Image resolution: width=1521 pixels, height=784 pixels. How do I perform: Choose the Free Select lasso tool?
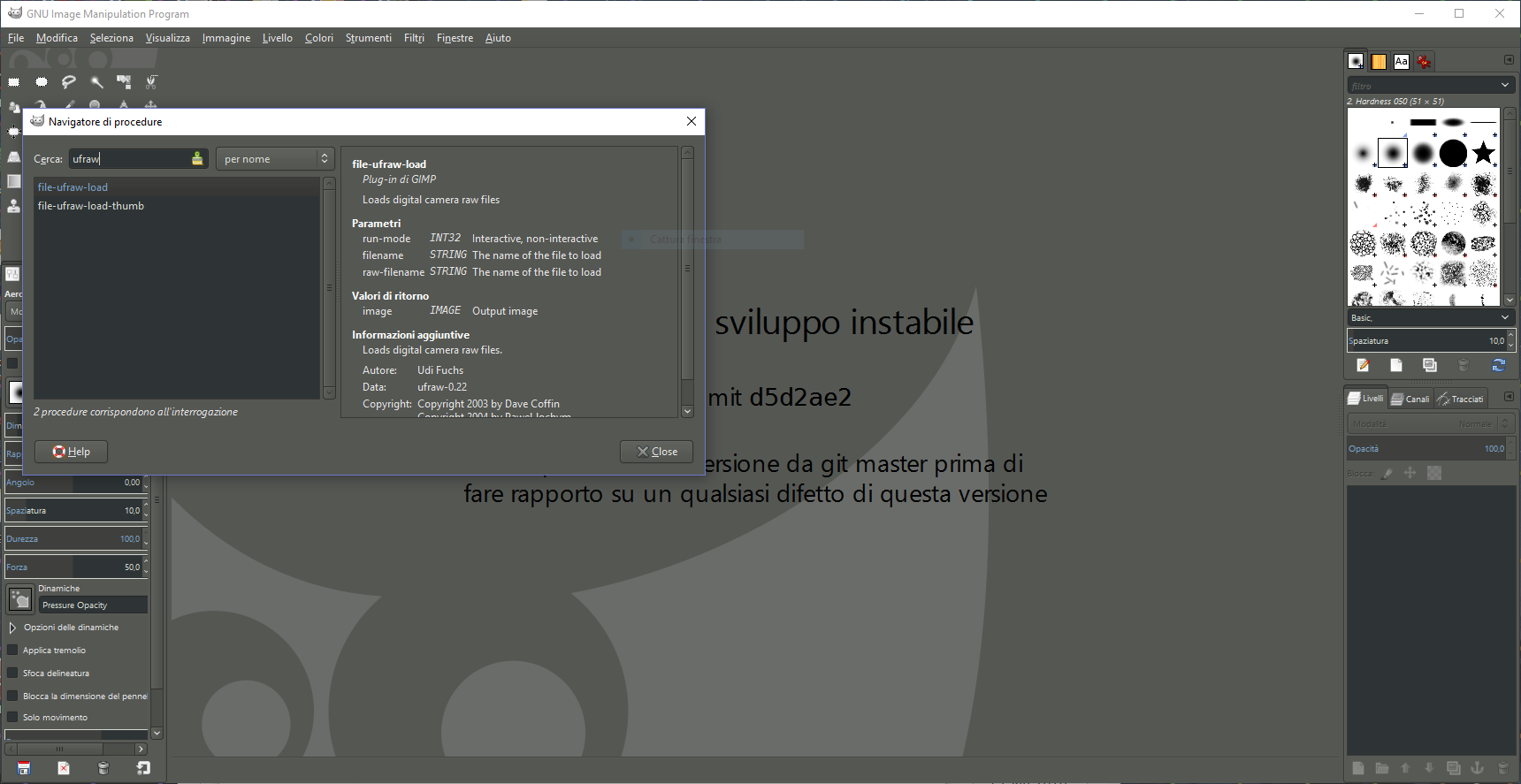[69, 82]
